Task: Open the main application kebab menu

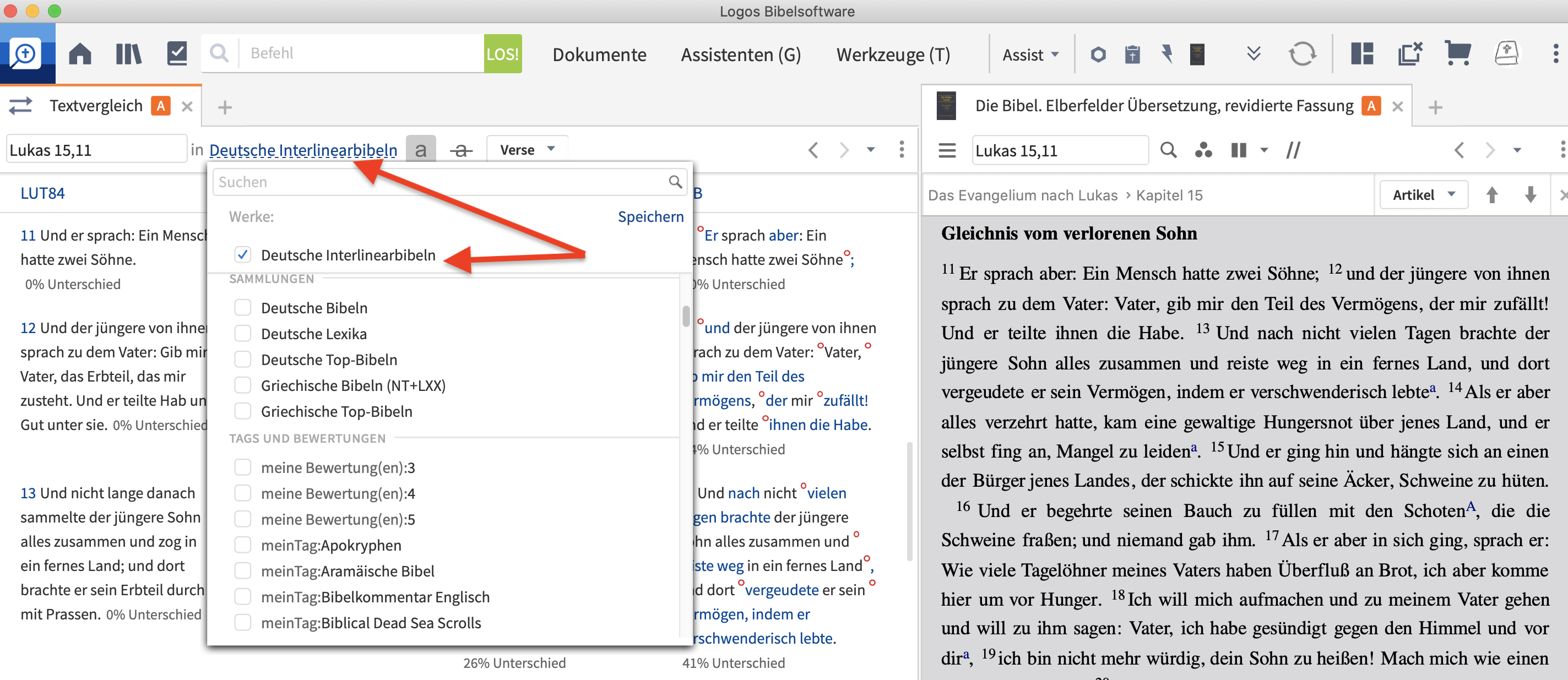Action: tap(1555, 54)
